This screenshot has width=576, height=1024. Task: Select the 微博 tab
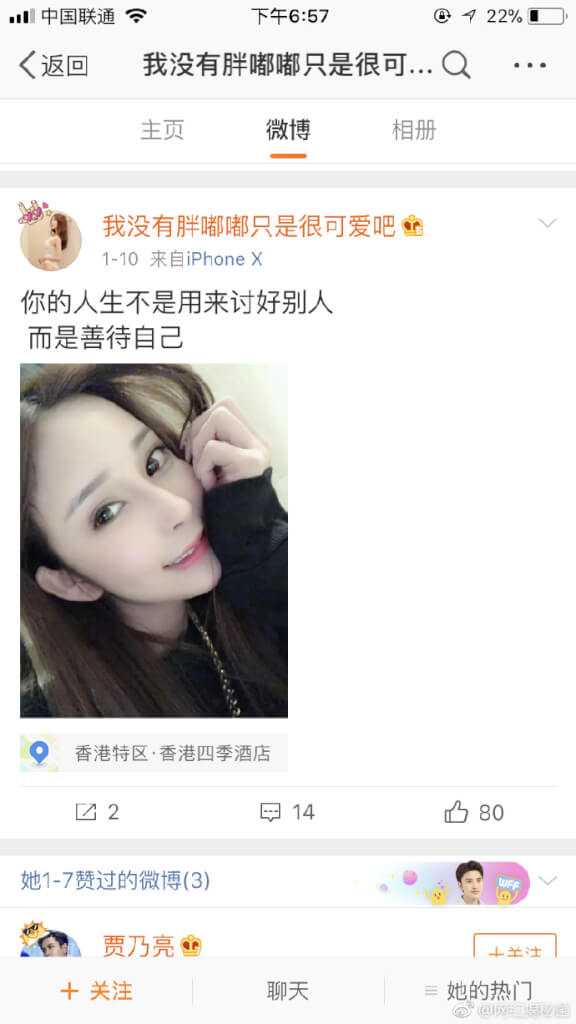point(288,130)
